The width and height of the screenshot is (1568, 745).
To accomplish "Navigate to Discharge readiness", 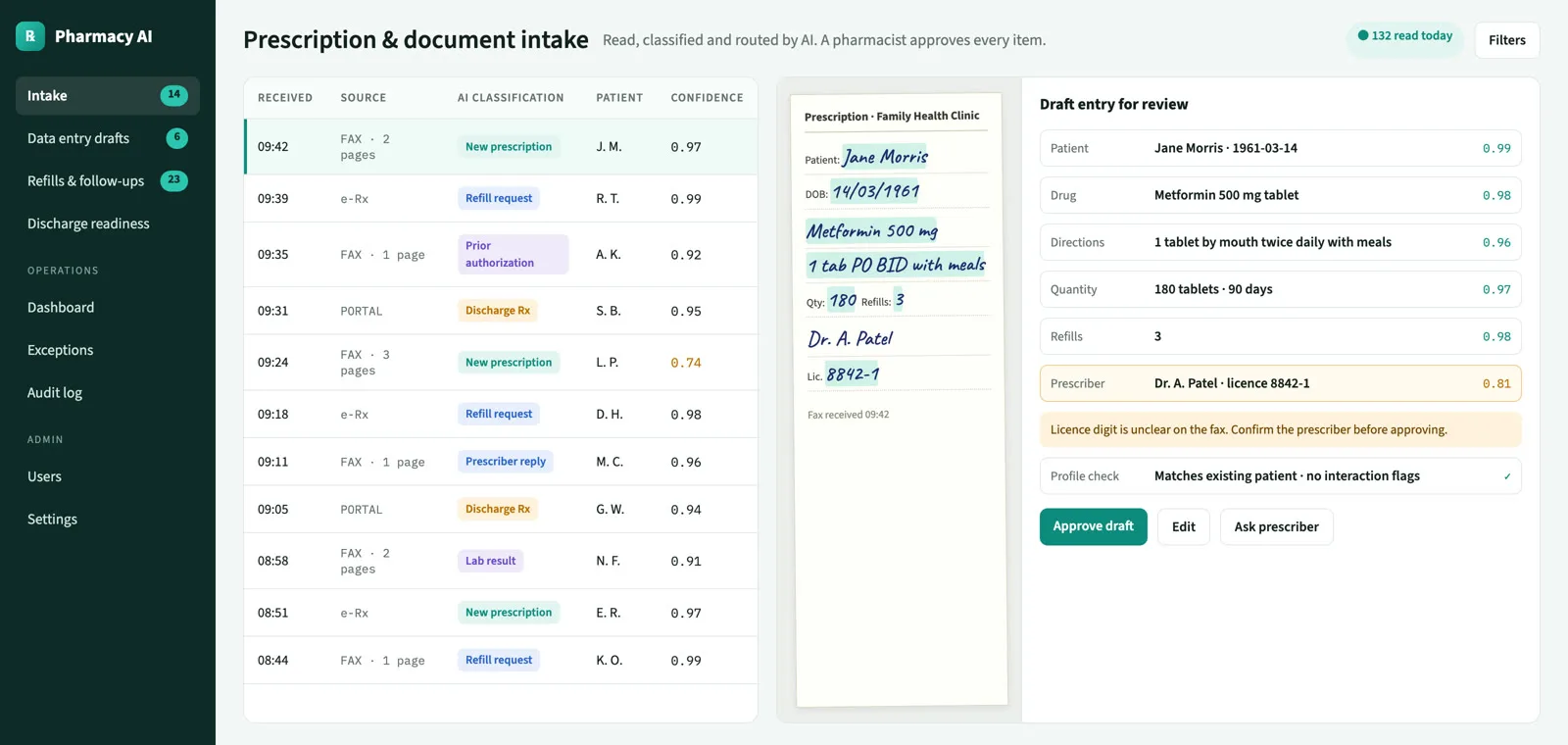I will coord(108,223).
